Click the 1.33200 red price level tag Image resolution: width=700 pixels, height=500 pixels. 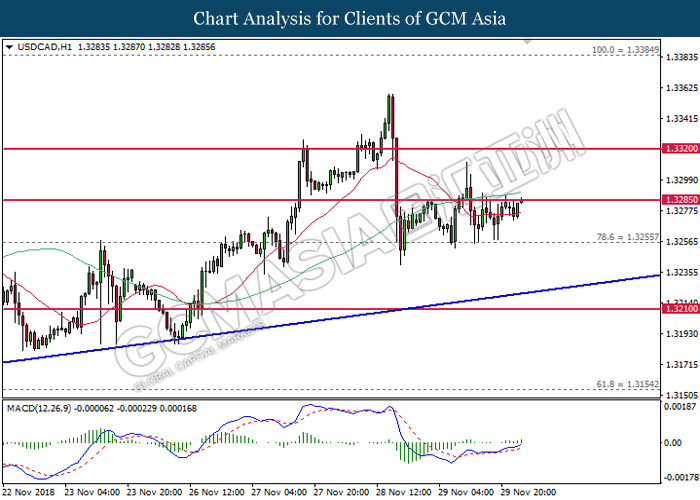681,149
